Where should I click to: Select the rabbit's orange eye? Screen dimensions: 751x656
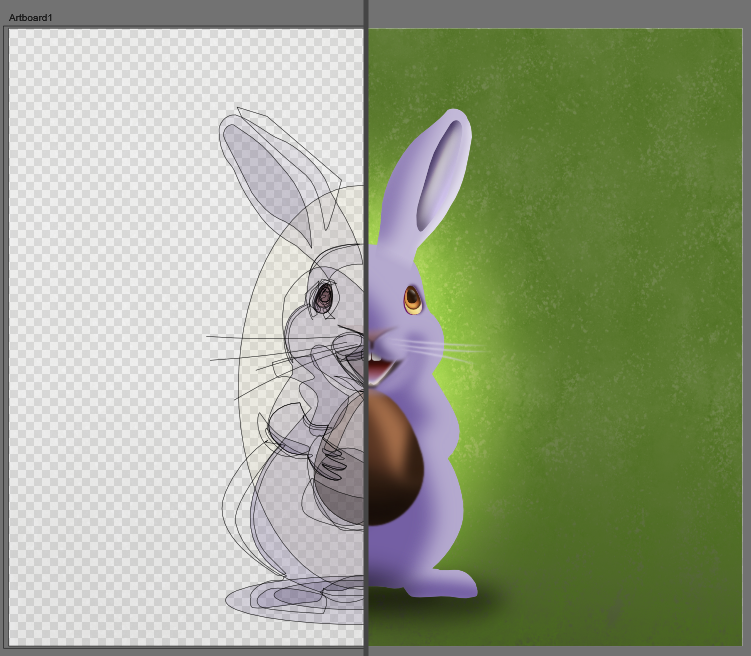pyautogui.click(x=413, y=298)
